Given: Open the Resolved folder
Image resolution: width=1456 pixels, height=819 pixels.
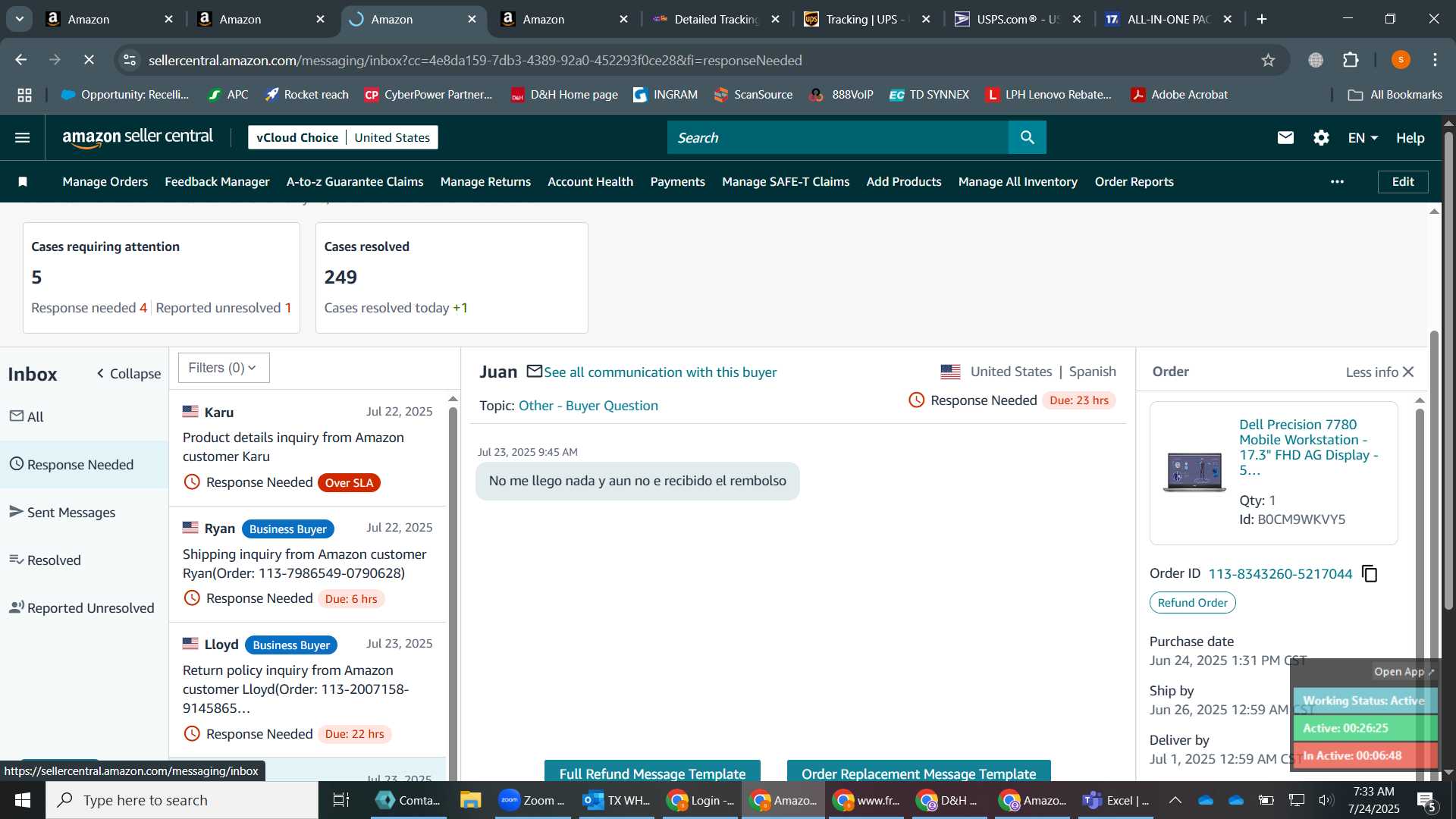Looking at the screenshot, I should [84, 560].
